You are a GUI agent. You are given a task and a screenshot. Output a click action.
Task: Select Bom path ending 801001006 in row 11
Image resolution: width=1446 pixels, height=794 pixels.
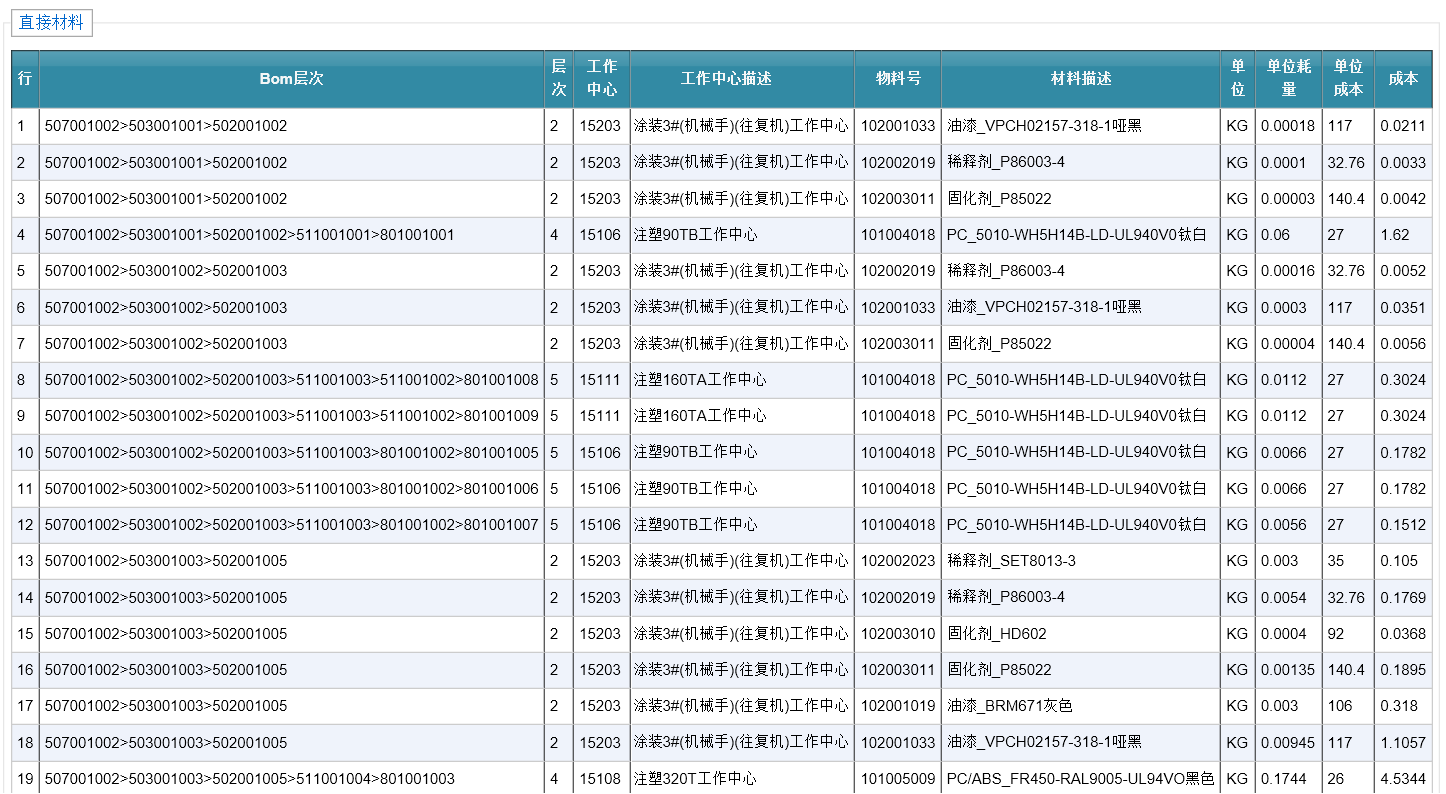pos(292,489)
